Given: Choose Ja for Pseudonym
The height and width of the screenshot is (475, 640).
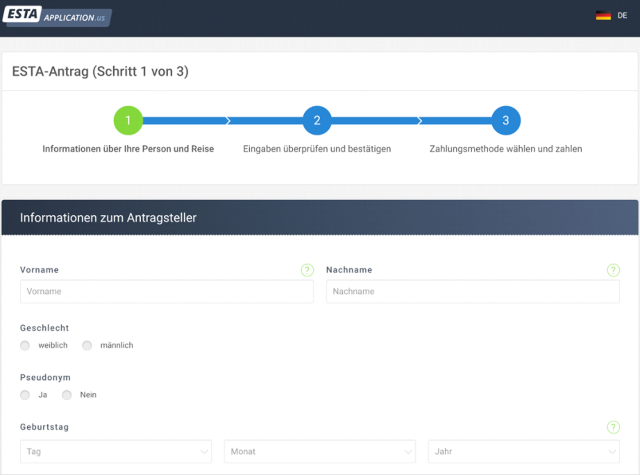Looking at the screenshot, I should 25,395.
